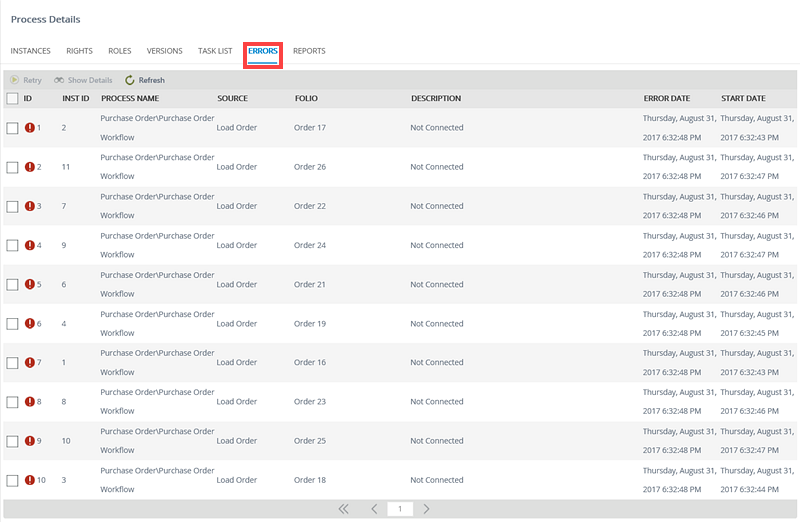Click the red error icon for ID 5
Screen dimensions: 800x522
[x=30, y=285]
